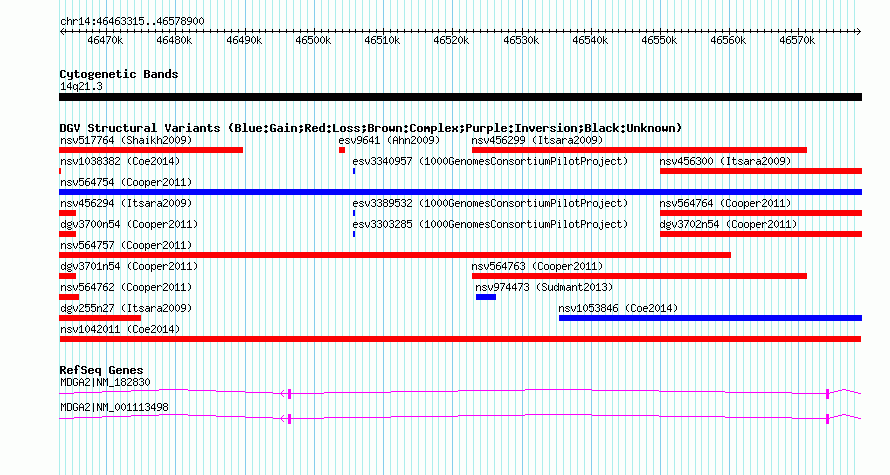
Task: Click the right arrowhead of the ruler
Action: tap(858, 32)
